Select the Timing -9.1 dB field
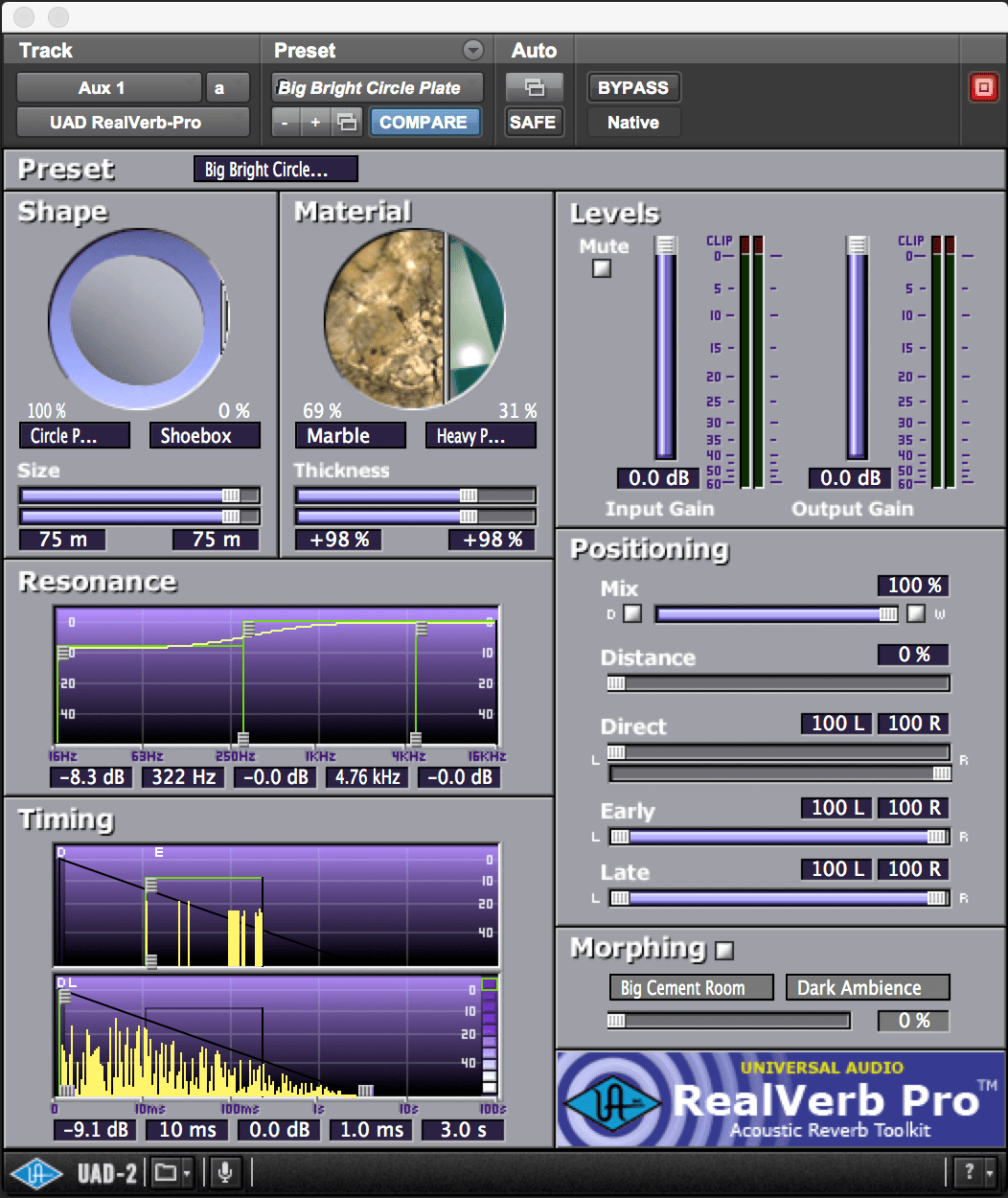1008x1198 pixels. (x=95, y=1130)
